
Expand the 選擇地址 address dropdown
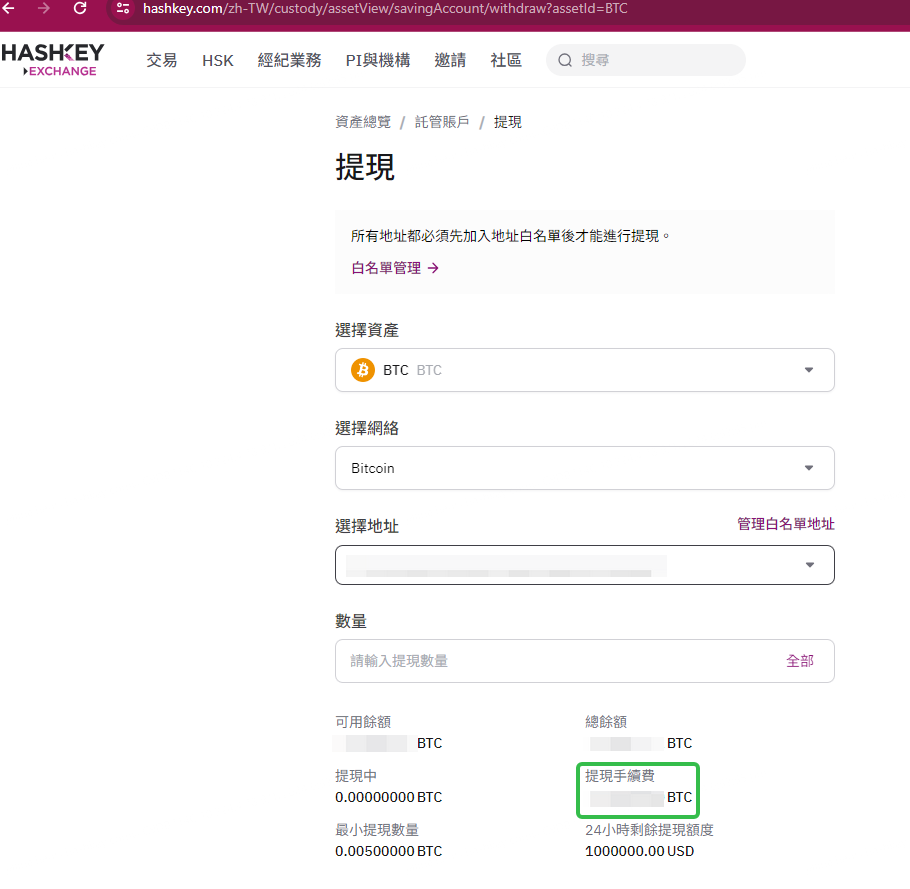[x=584, y=565]
